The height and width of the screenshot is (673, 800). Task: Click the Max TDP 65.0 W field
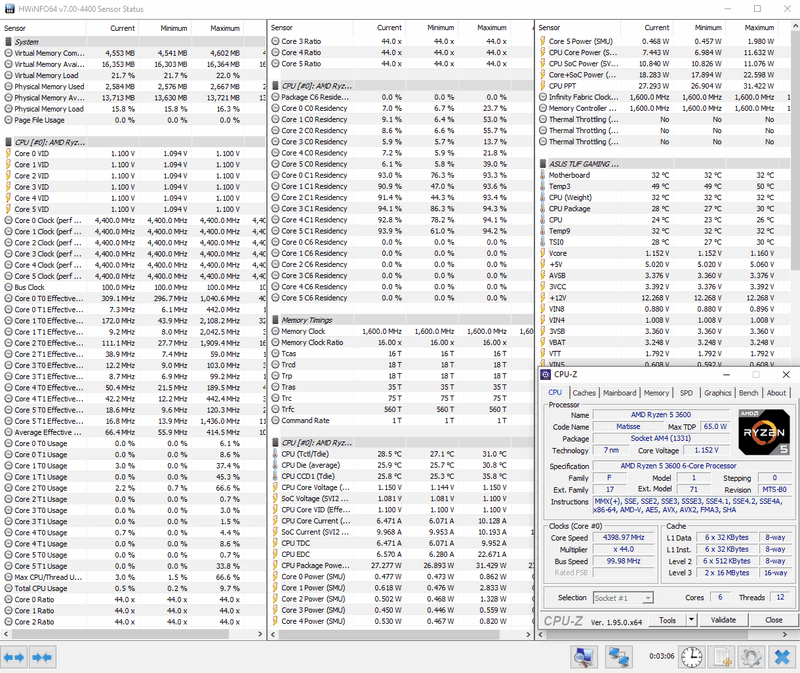pos(715,426)
